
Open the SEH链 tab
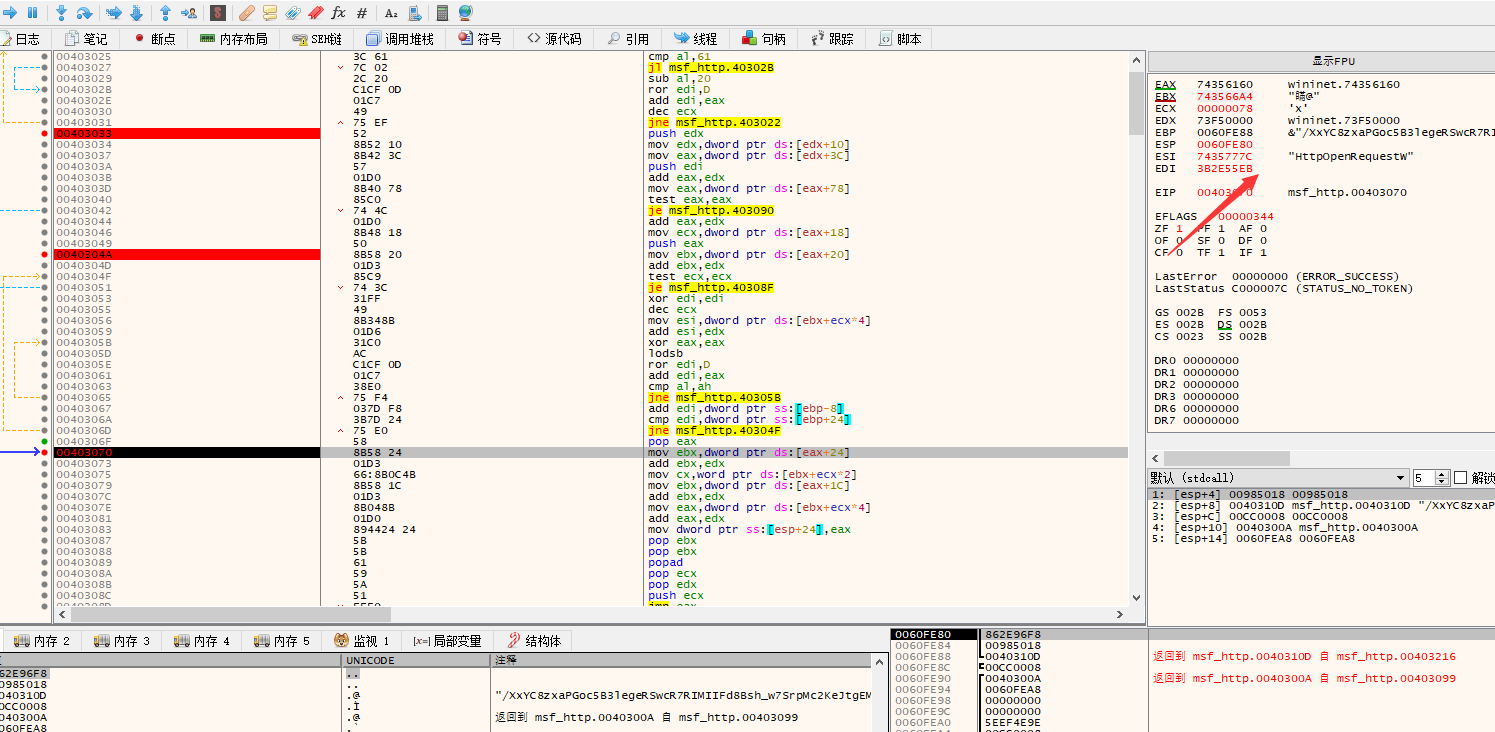click(x=318, y=39)
